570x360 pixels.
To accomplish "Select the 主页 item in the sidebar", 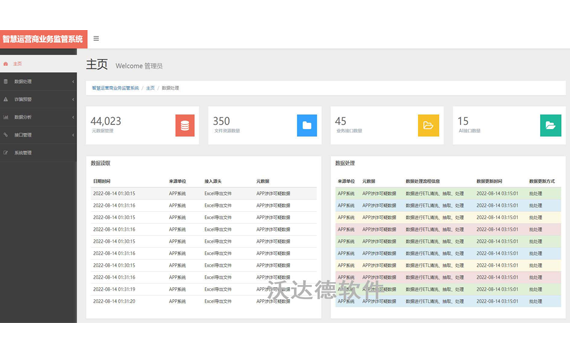I will [x=38, y=64].
